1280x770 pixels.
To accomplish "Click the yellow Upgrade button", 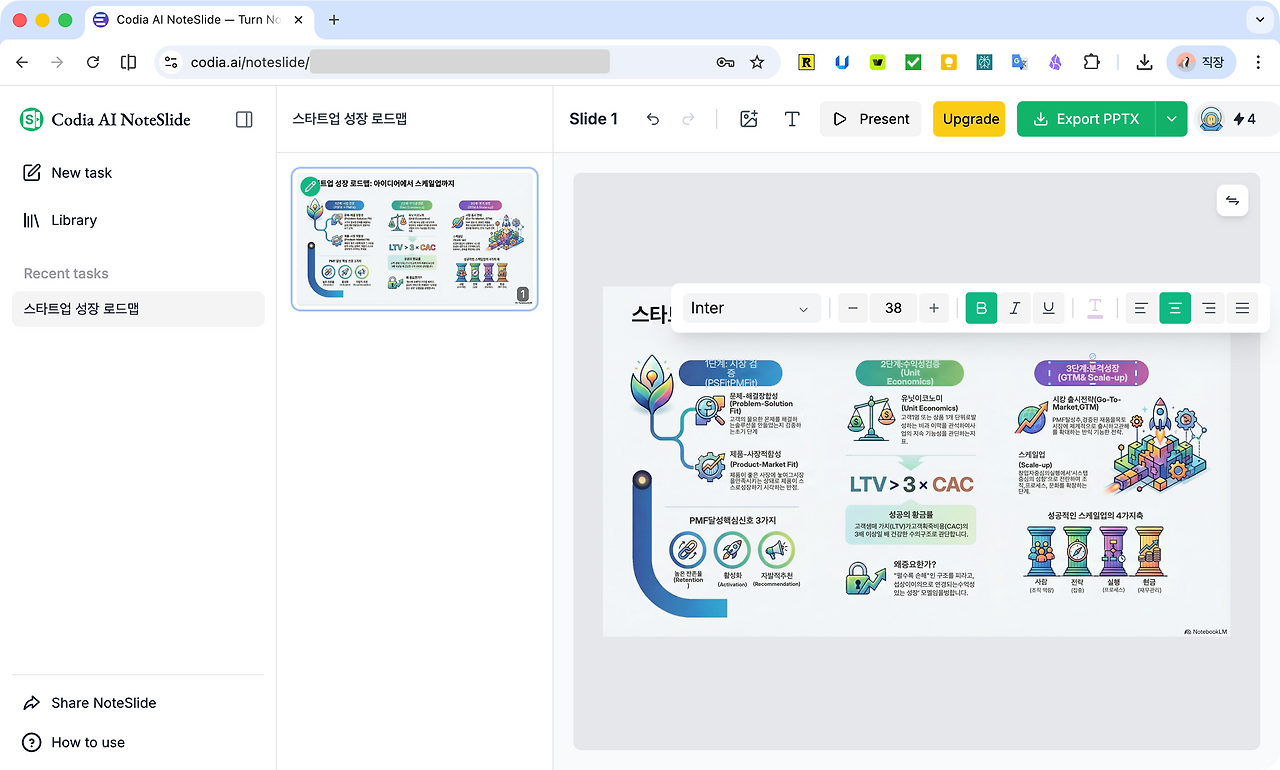I will click(x=970, y=119).
